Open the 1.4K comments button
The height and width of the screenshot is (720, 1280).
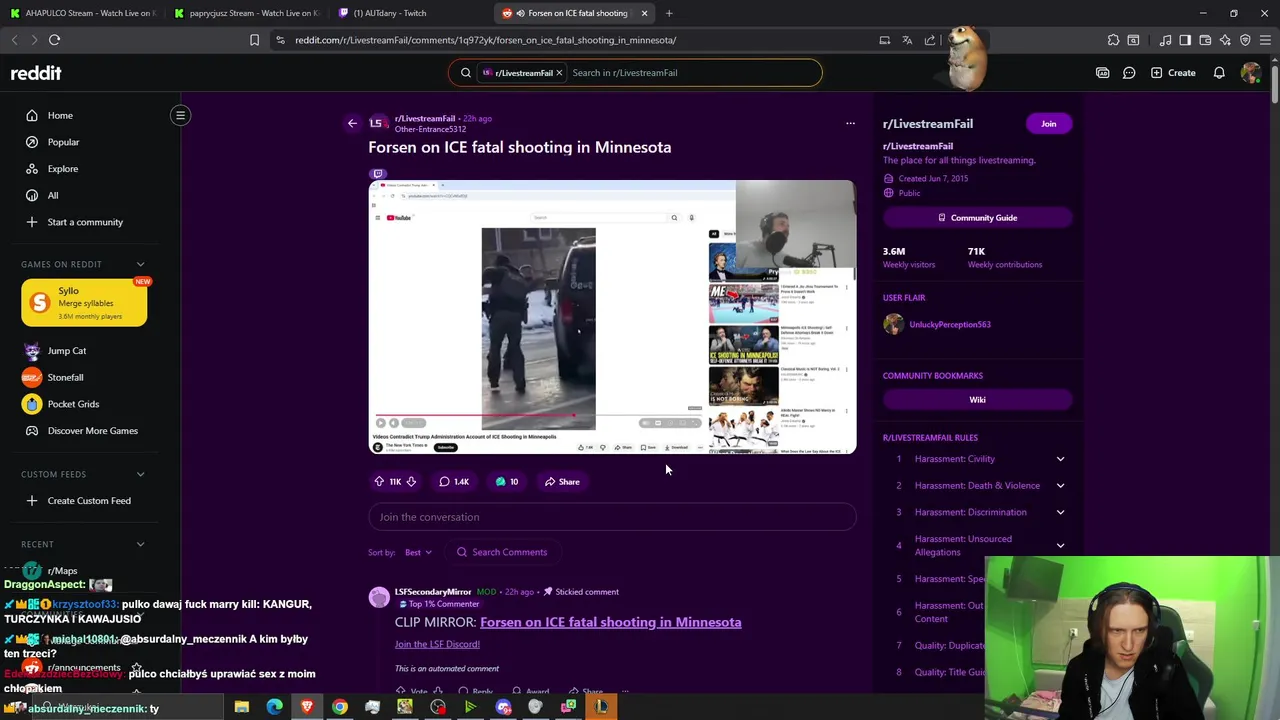(453, 481)
